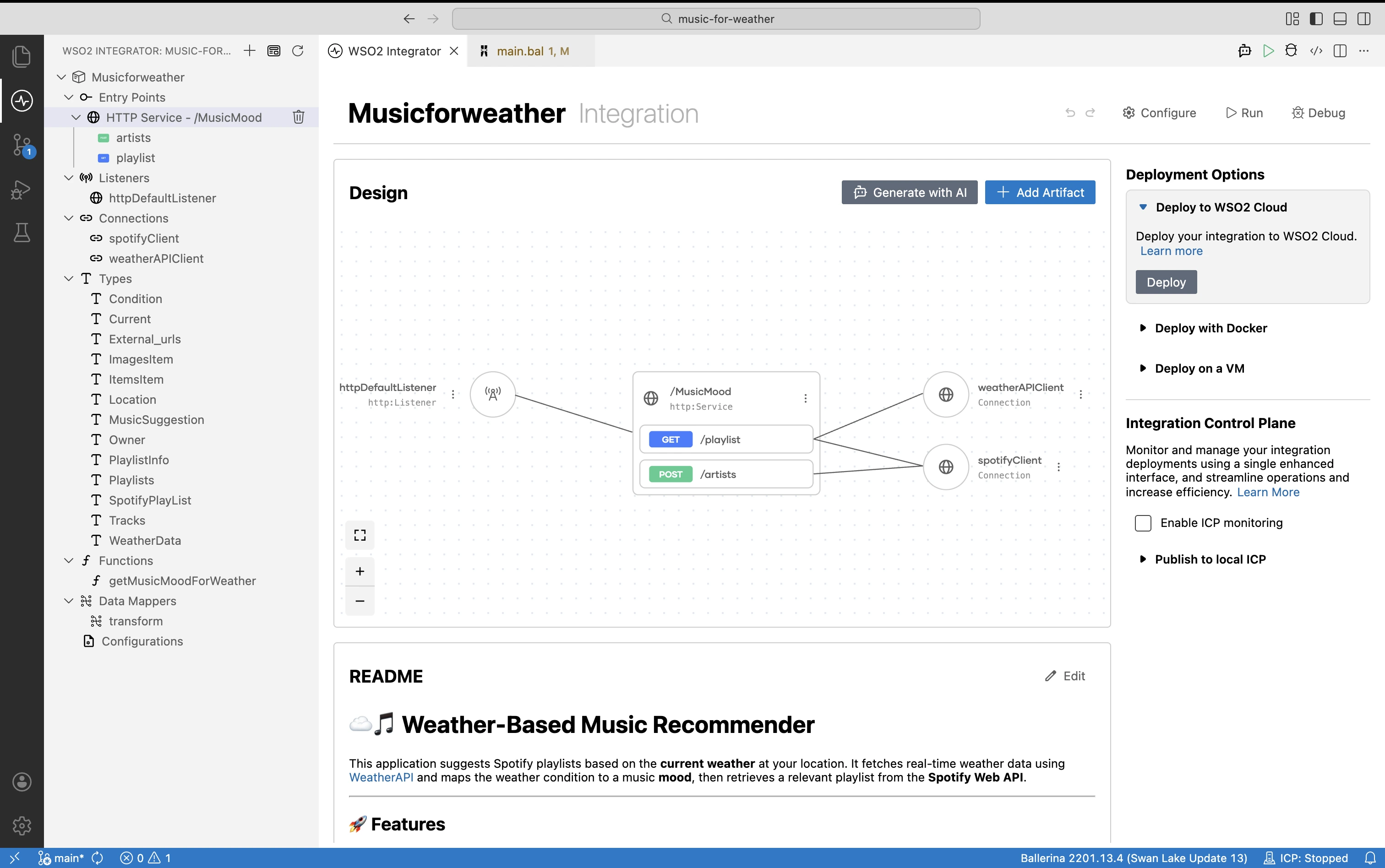
Task: Toggle bottom panel visibility
Action: click(1340, 19)
